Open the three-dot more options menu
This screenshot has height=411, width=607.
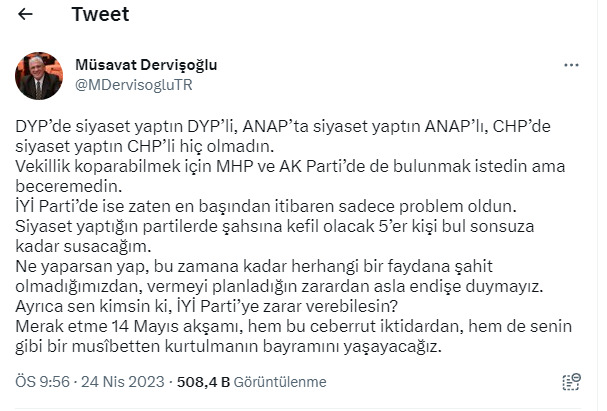coord(571,65)
